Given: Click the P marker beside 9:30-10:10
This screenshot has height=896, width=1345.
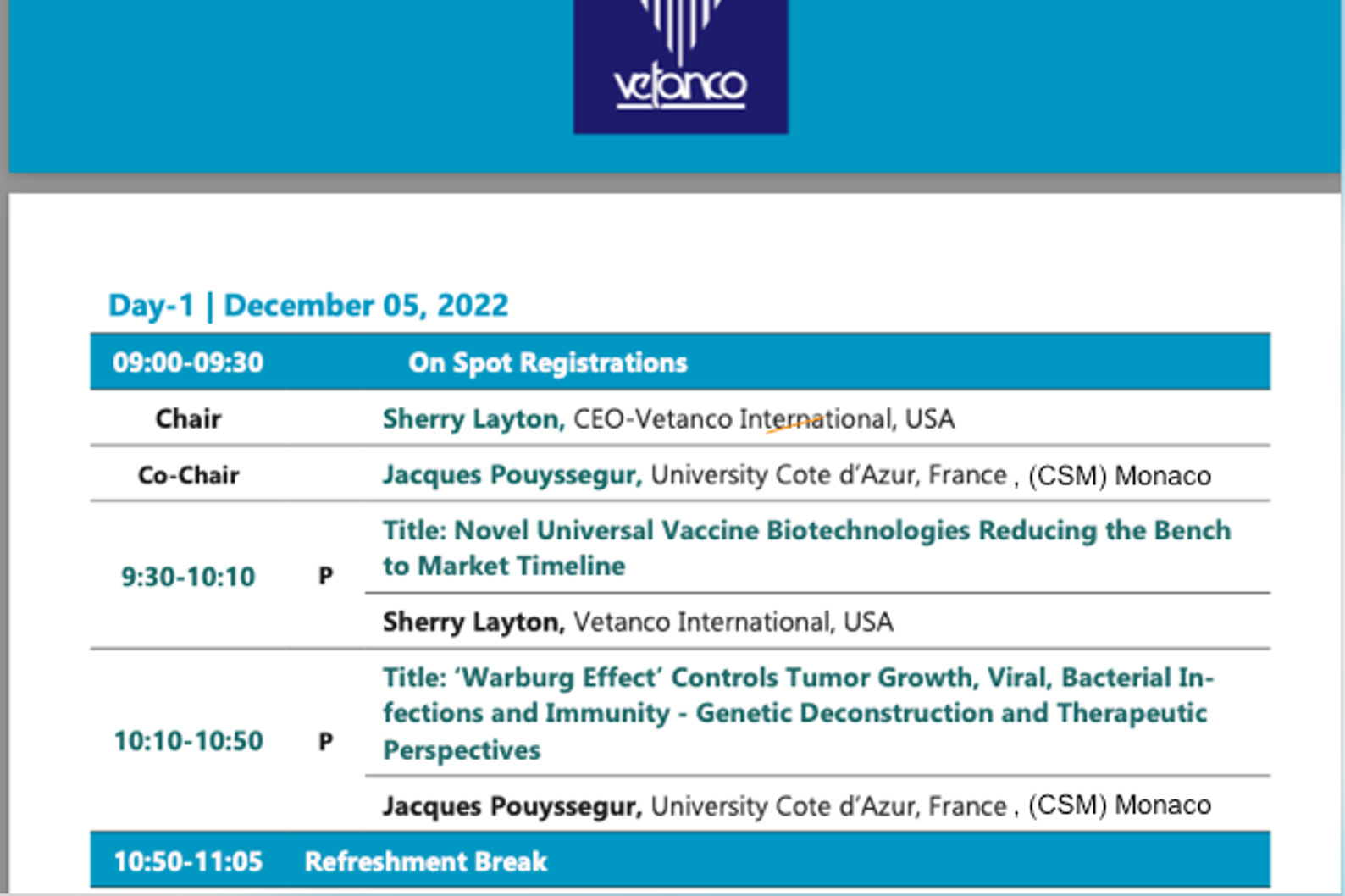Looking at the screenshot, I should pos(325,577).
